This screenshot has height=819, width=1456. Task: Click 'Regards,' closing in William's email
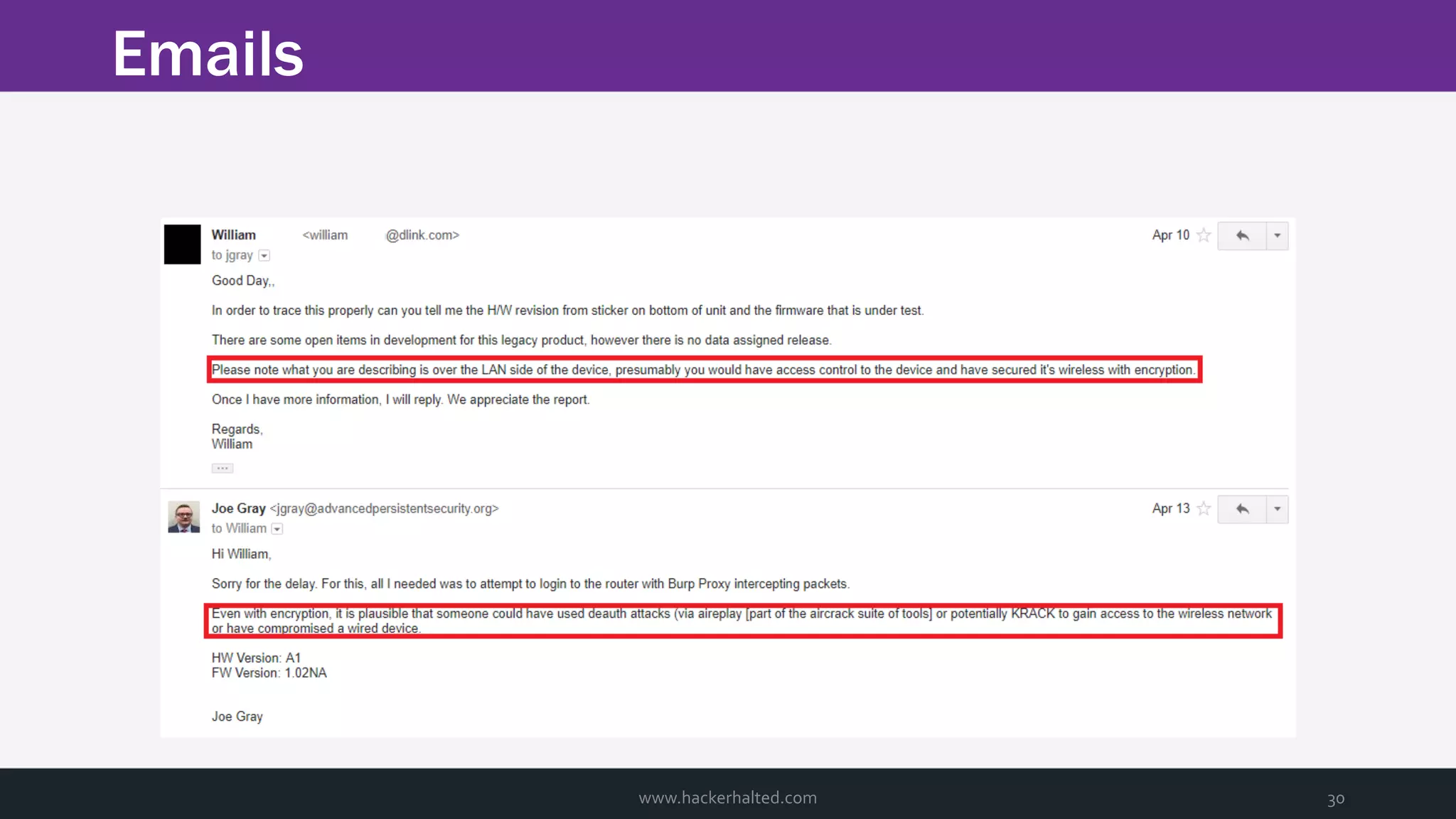click(237, 429)
